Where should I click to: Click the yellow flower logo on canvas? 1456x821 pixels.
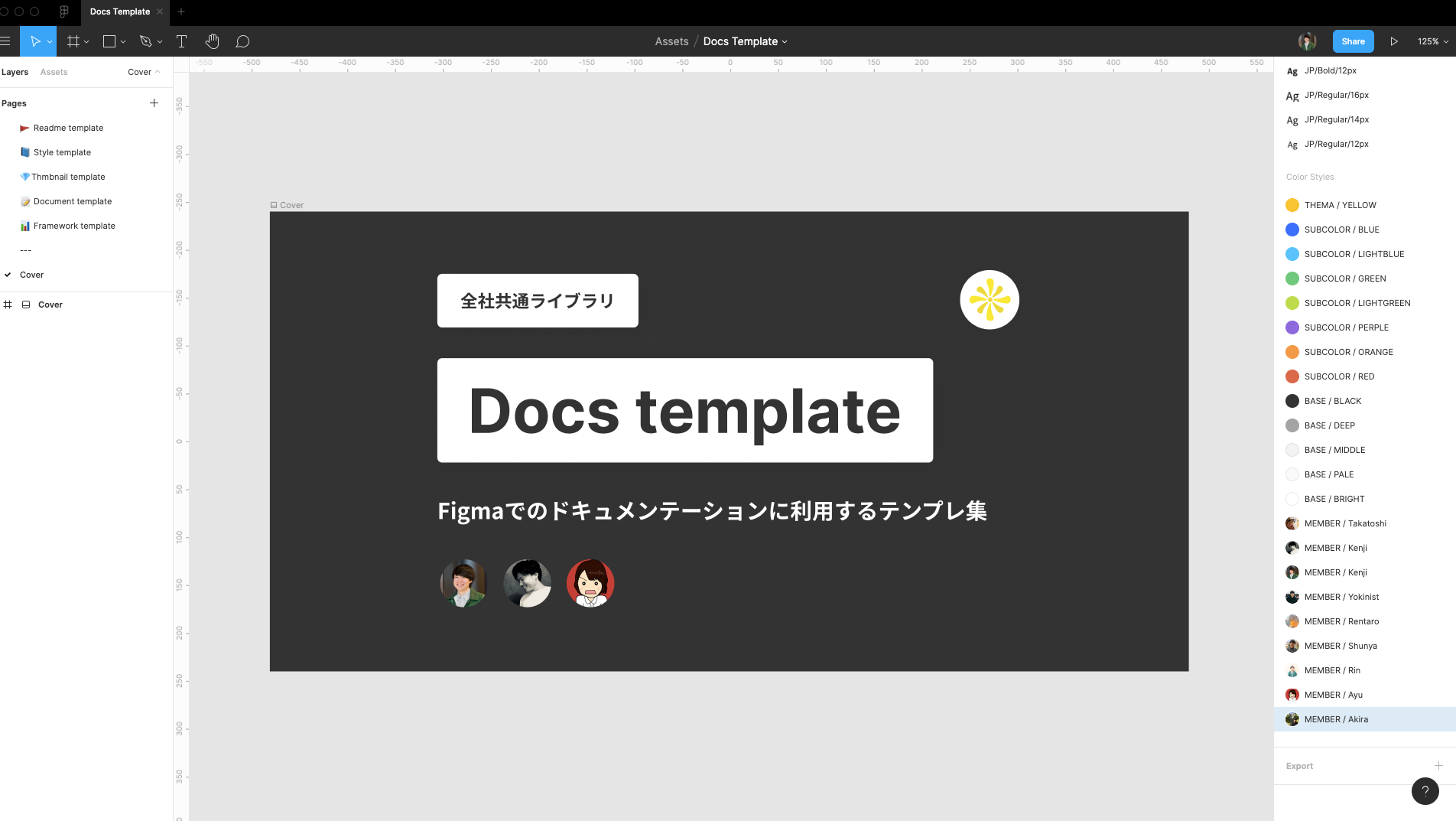(990, 300)
